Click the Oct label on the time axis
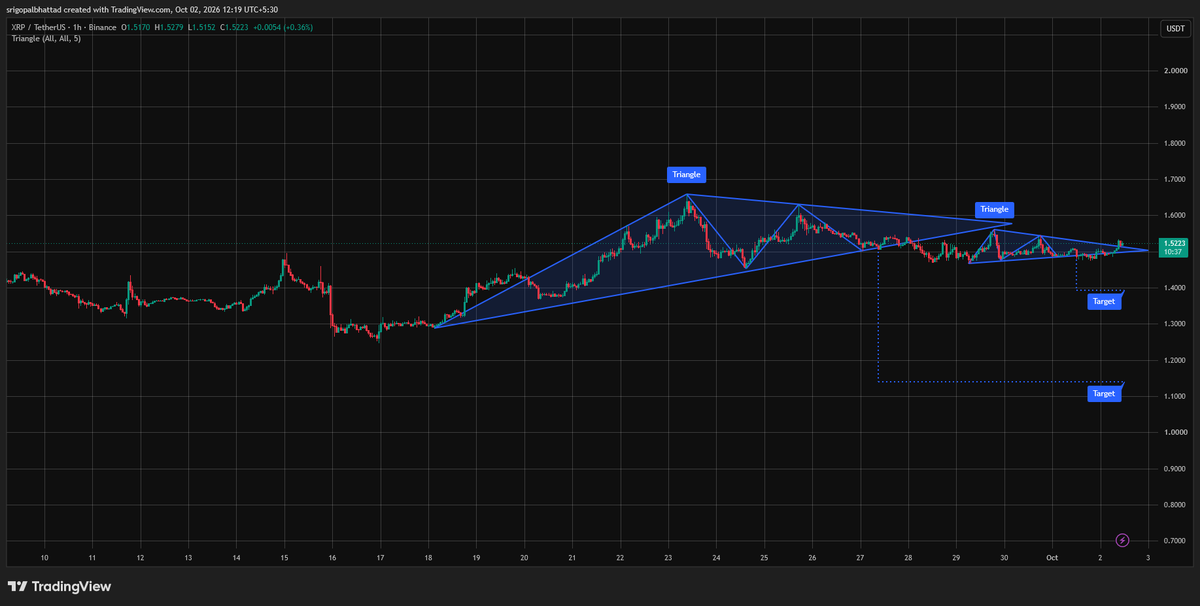 tap(1052, 557)
